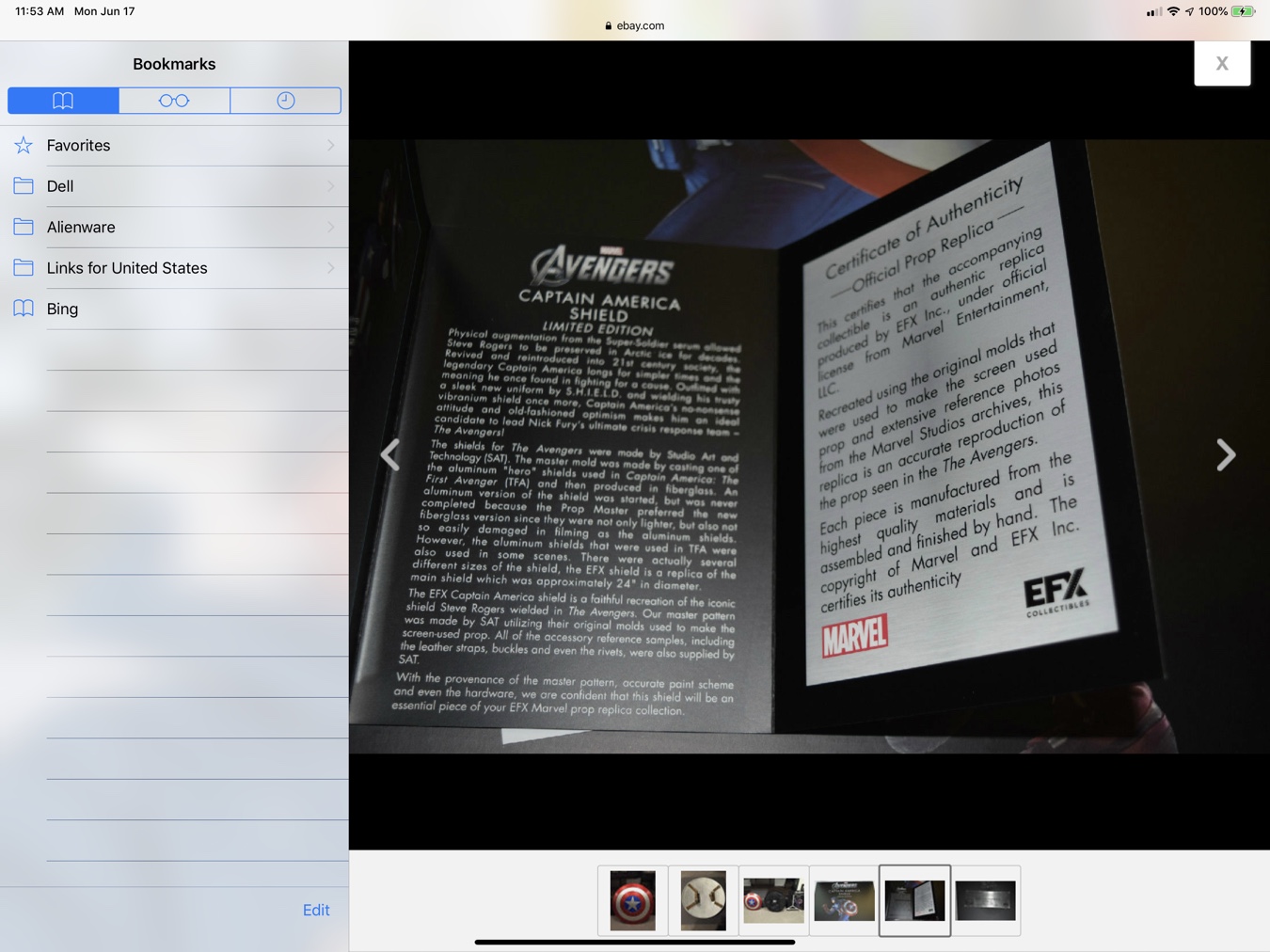Expand the Favorites row chevron
The image size is (1270, 952).
click(x=331, y=146)
